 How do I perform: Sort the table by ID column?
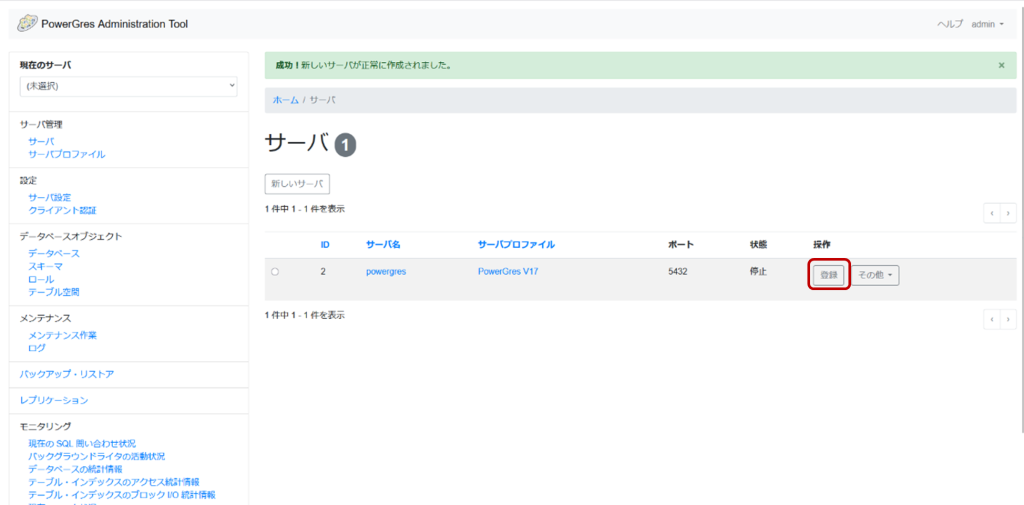pos(325,245)
